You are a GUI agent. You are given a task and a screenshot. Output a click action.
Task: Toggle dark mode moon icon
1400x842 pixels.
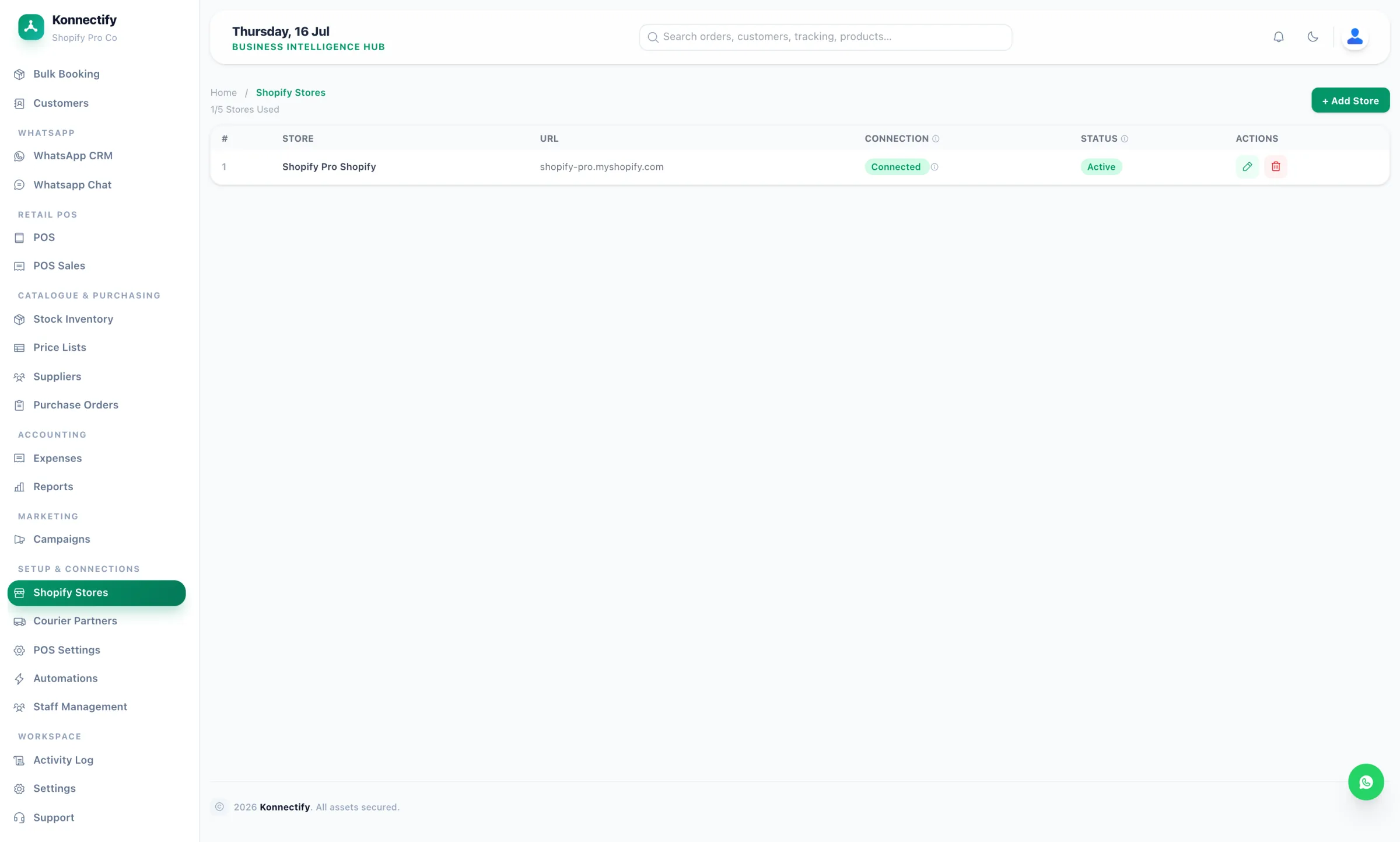(x=1312, y=37)
